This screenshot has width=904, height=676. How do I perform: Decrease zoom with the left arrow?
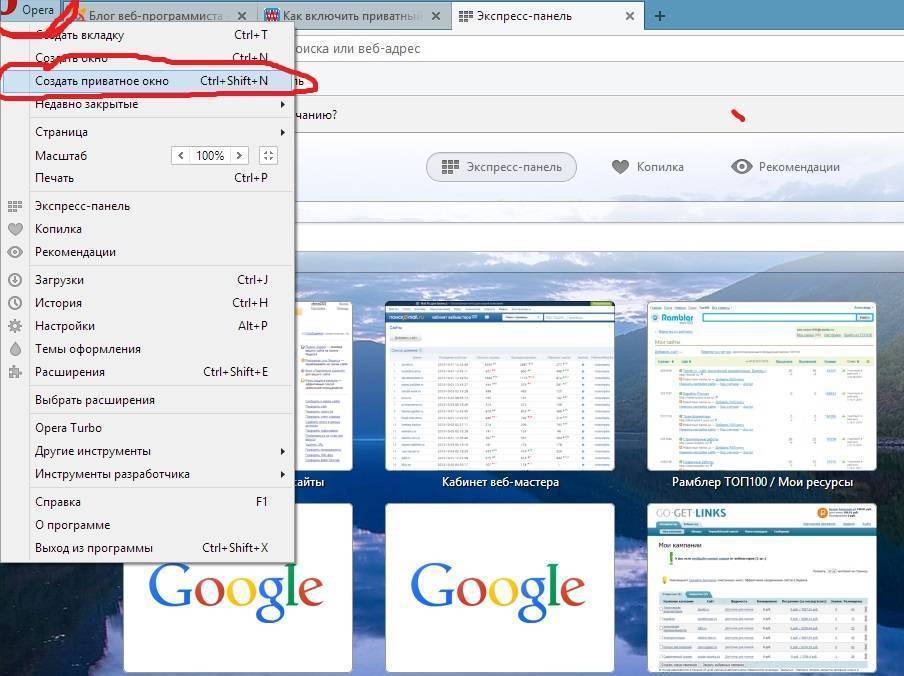click(x=180, y=155)
